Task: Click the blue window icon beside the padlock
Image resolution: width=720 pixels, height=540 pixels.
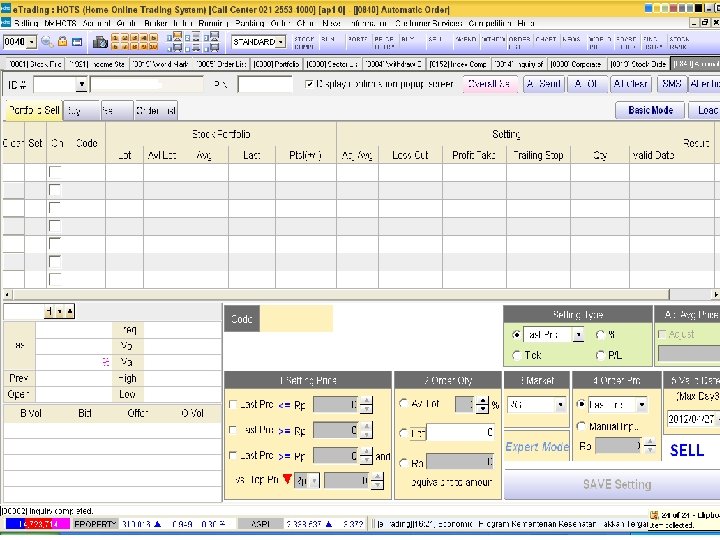Action: click(x=77, y=42)
